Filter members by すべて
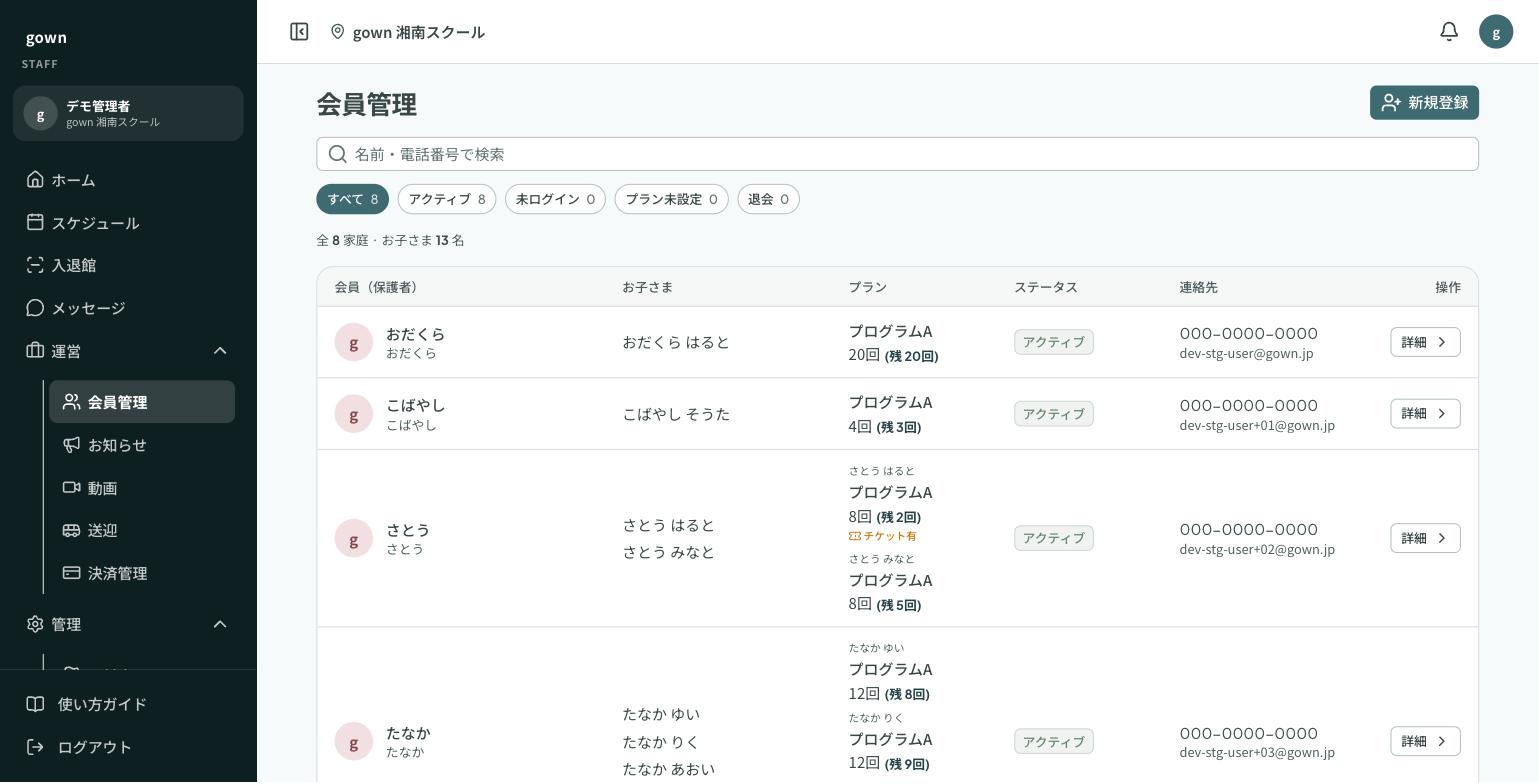1539x784 pixels. tap(353, 199)
